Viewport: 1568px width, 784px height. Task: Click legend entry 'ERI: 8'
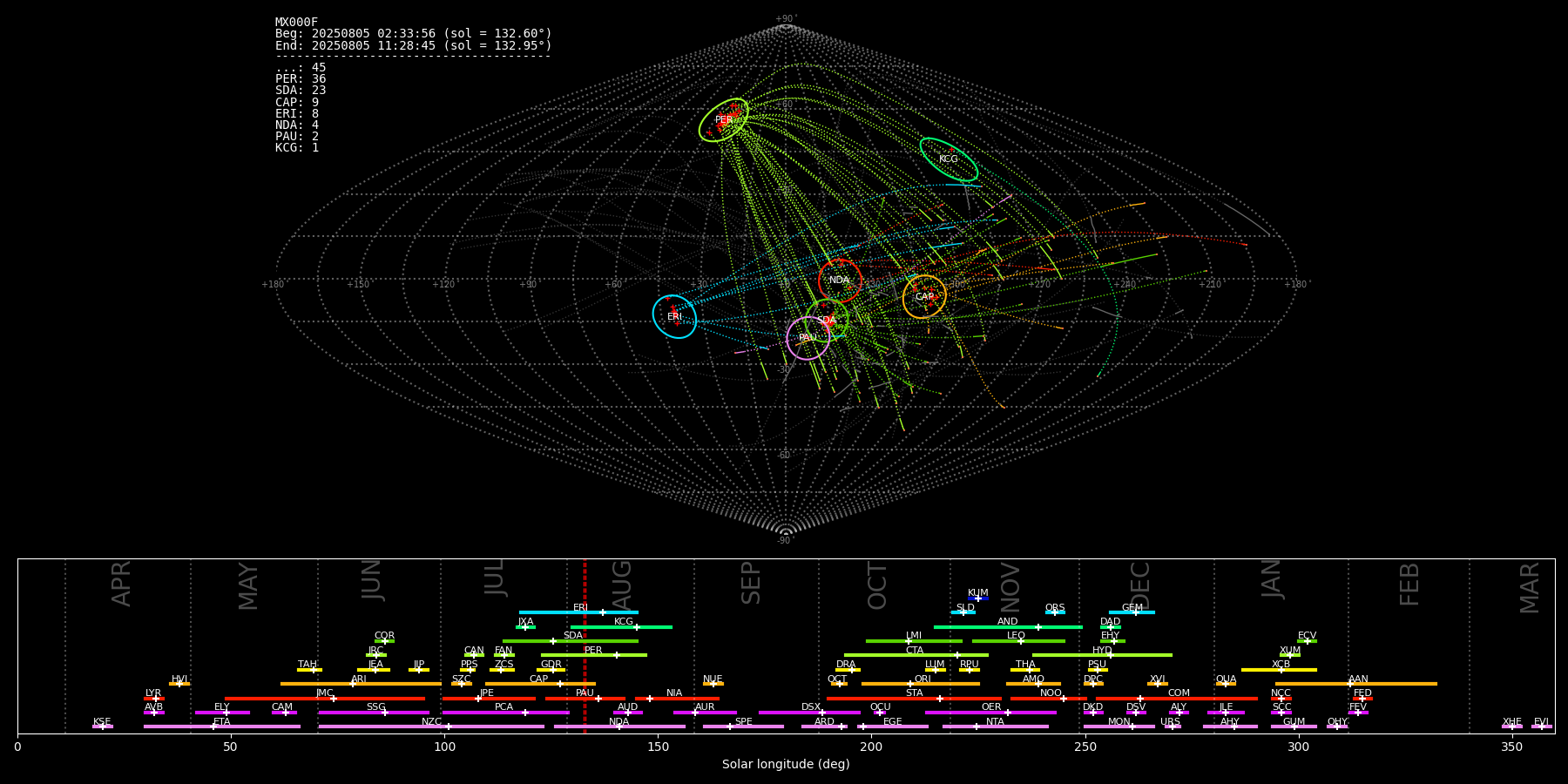click(297, 113)
